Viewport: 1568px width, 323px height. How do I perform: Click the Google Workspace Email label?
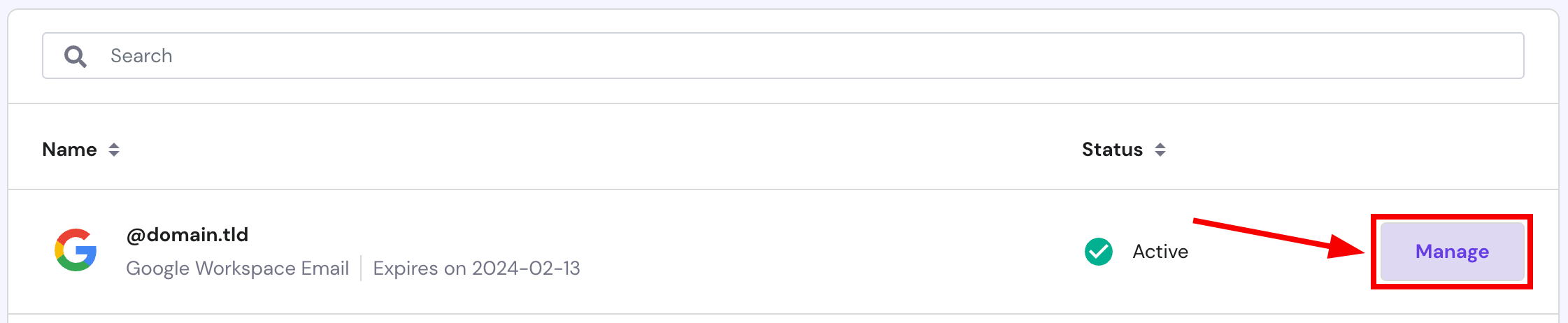coord(237,268)
